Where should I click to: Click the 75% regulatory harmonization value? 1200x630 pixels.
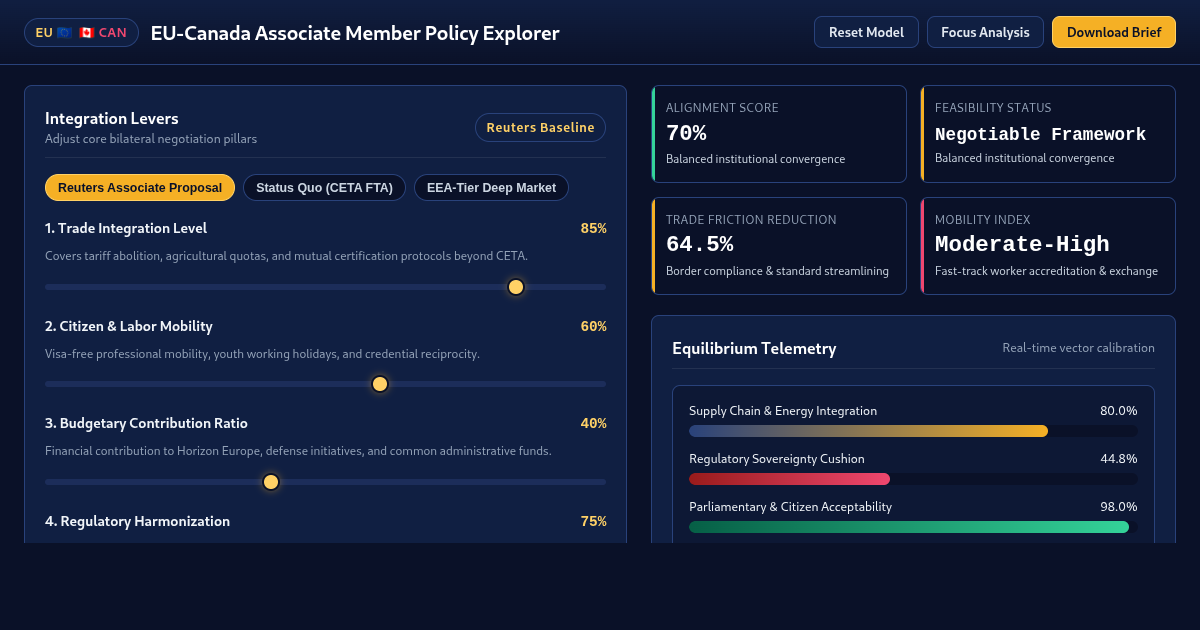593,521
